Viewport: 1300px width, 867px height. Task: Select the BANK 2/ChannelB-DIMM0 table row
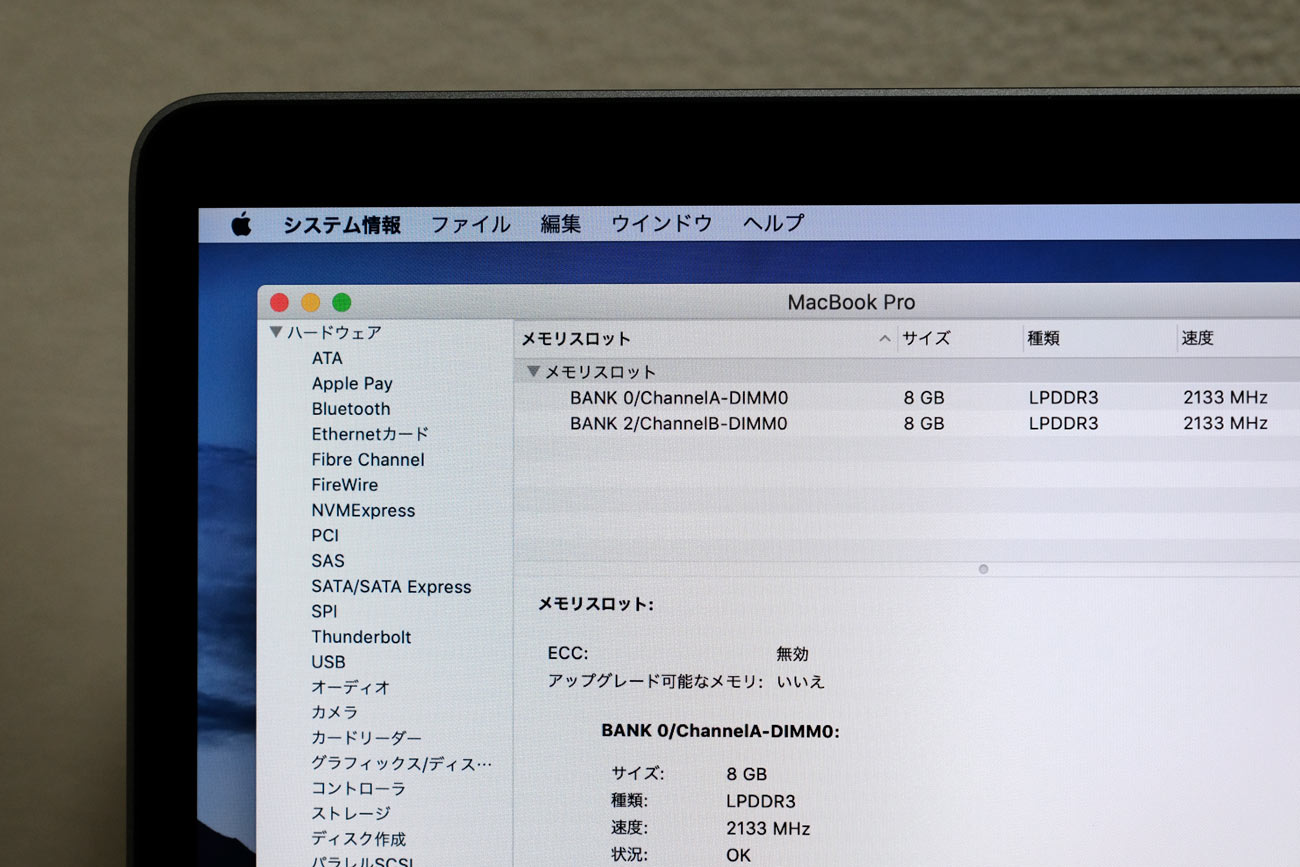[907, 424]
